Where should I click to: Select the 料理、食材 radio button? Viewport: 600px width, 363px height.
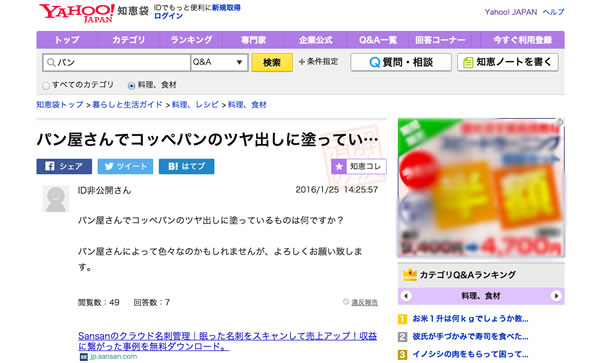click(x=131, y=86)
